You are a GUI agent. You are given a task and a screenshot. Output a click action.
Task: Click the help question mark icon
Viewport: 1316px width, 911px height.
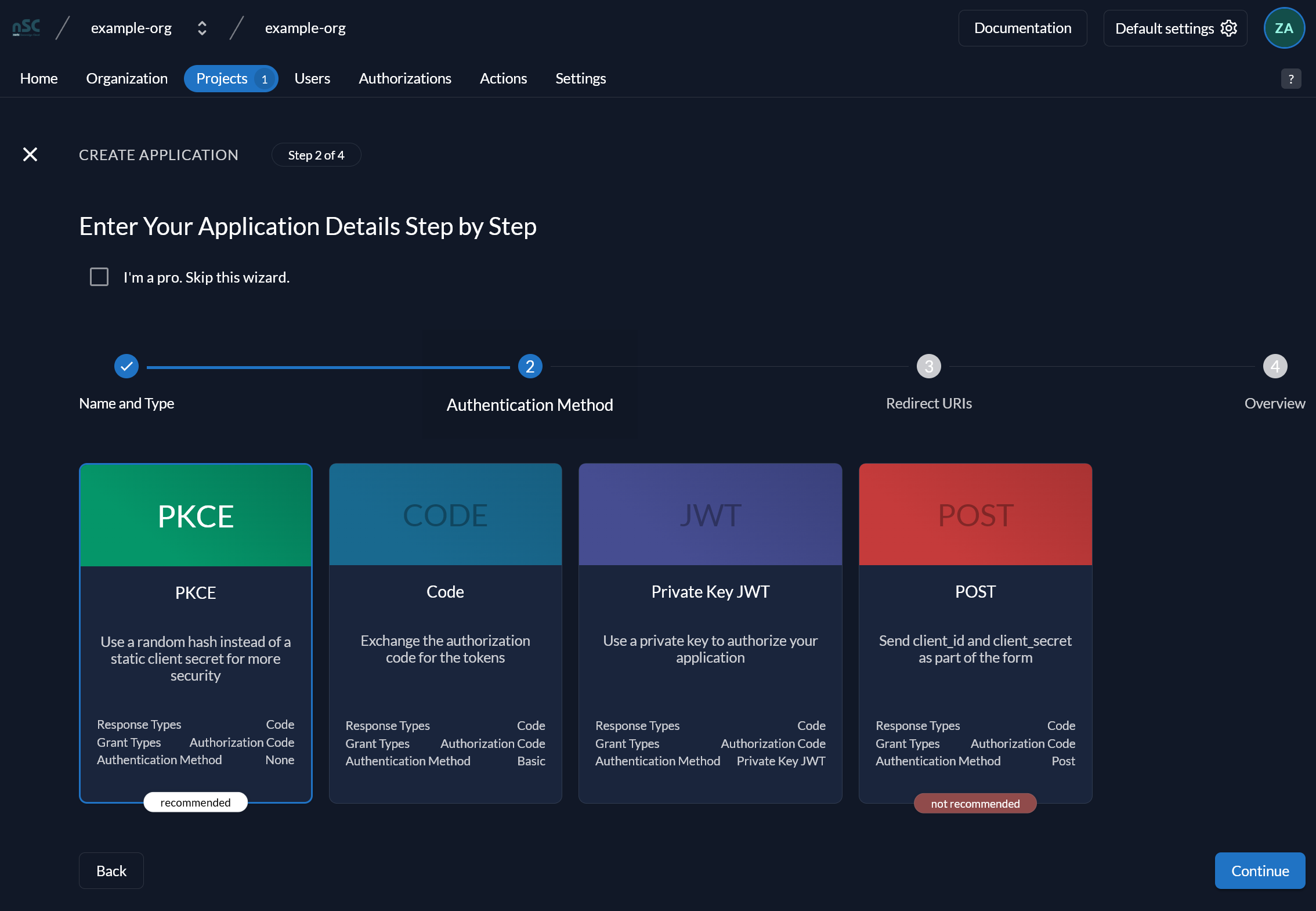coord(1291,79)
